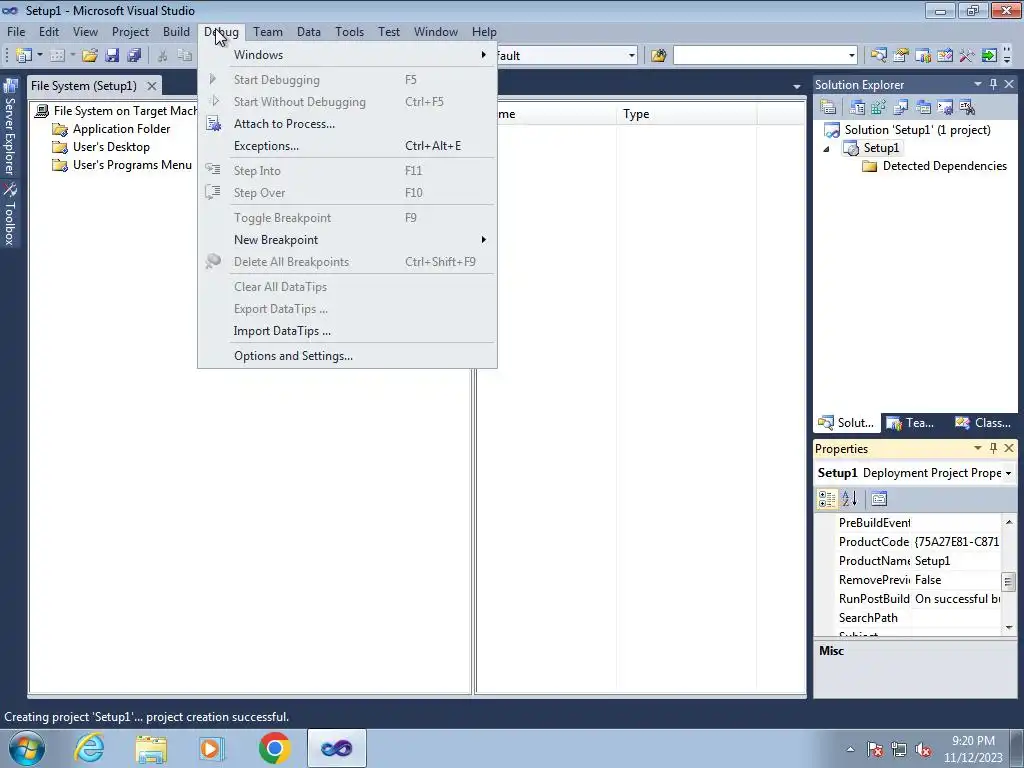Open the Toolbox side tab
This screenshot has width=1024, height=768.
[10, 215]
